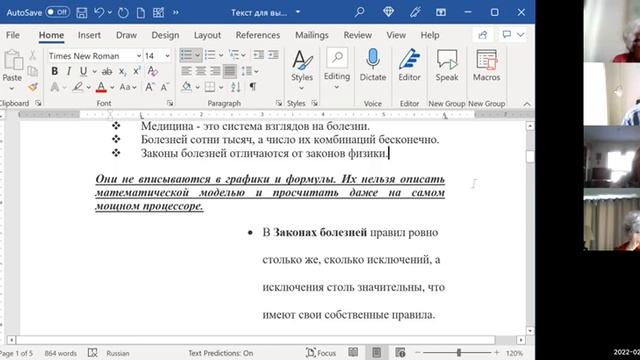The height and width of the screenshot is (360, 640).
Task: Apply numbered list formatting
Action: [210, 55]
